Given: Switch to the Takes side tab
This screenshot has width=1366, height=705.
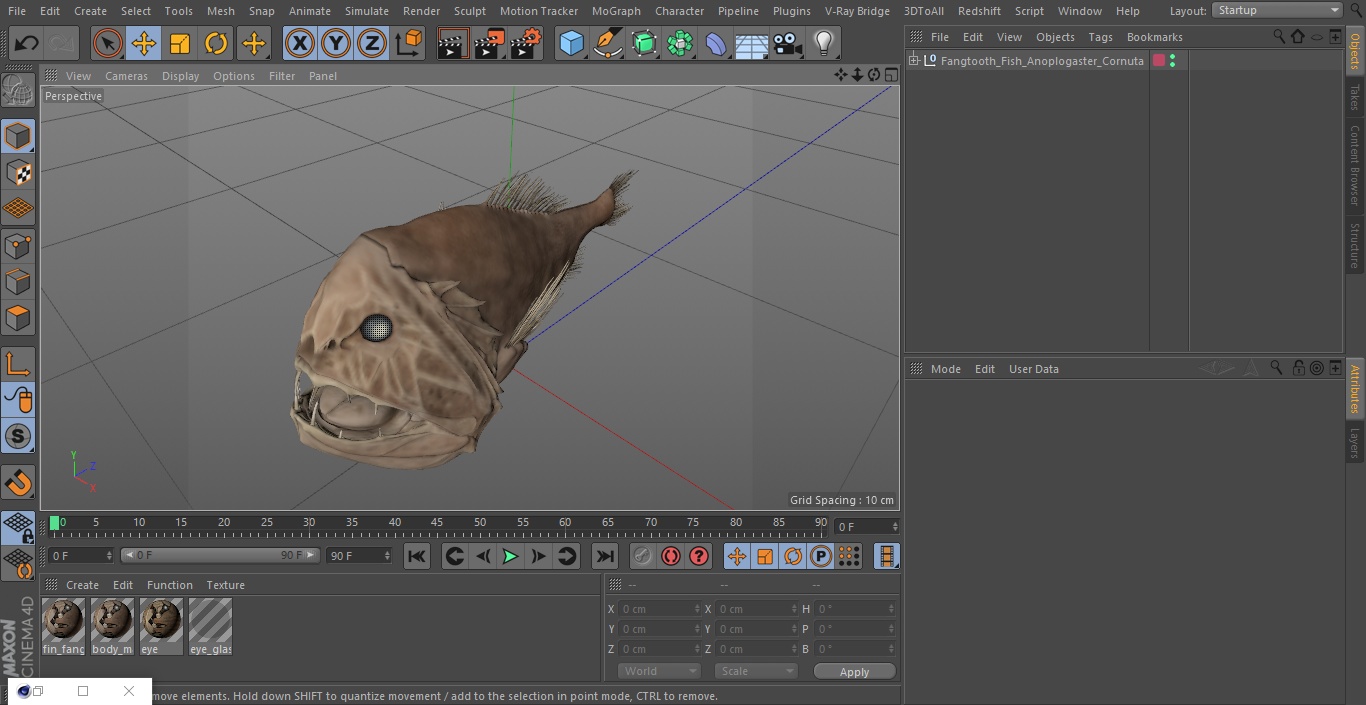Looking at the screenshot, I should tap(1355, 97).
